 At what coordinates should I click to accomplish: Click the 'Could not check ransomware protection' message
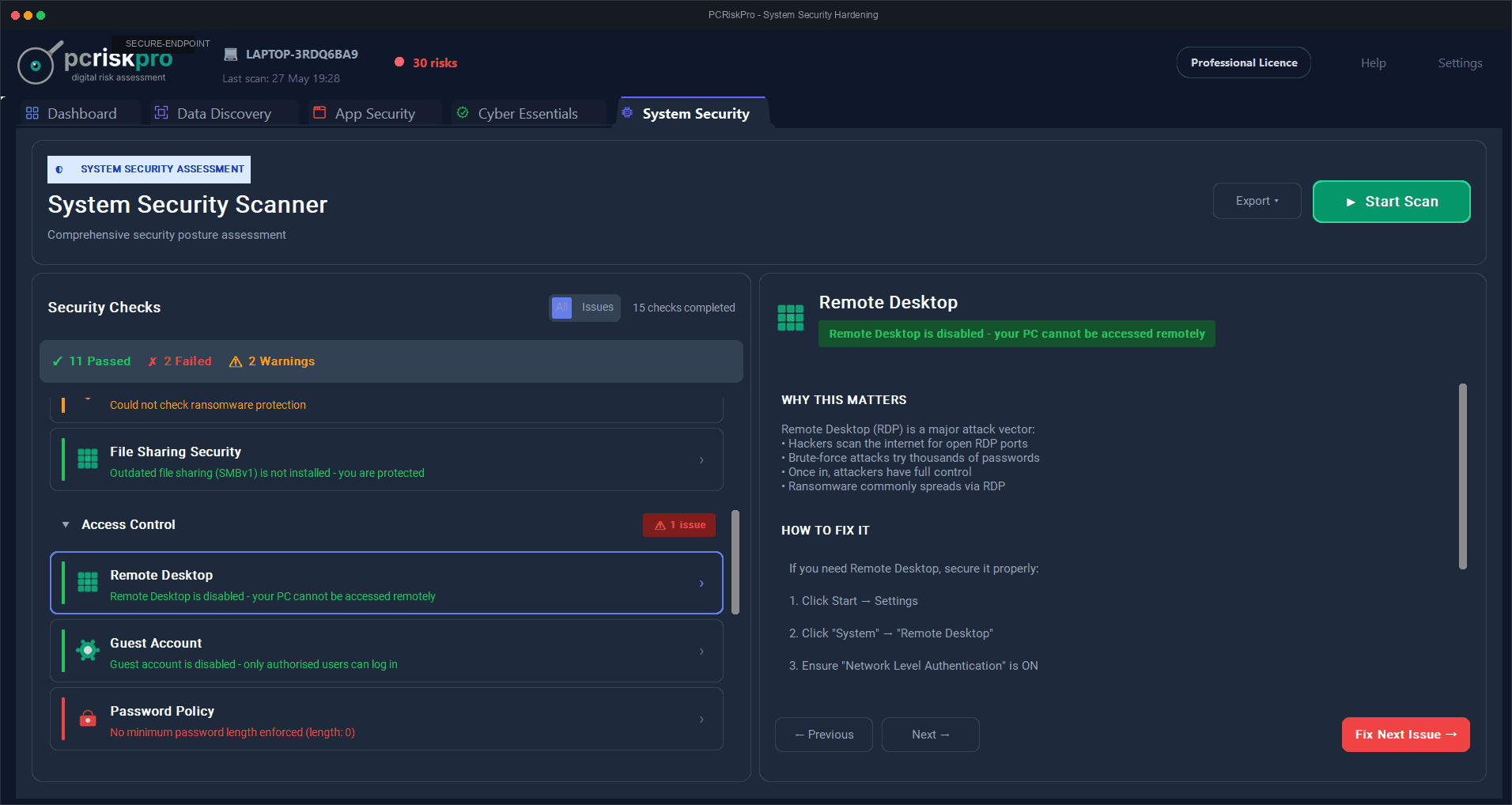point(208,405)
